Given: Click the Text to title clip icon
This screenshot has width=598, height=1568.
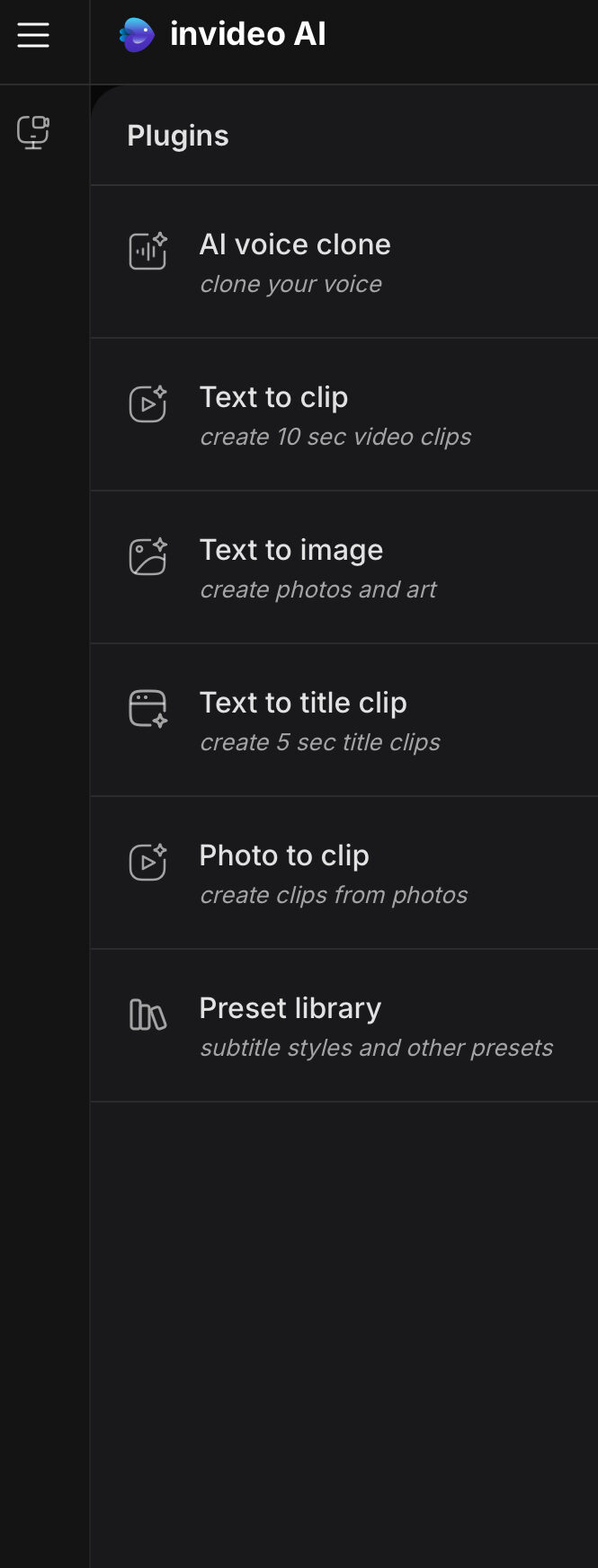Looking at the screenshot, I should [x=148, y=708].
